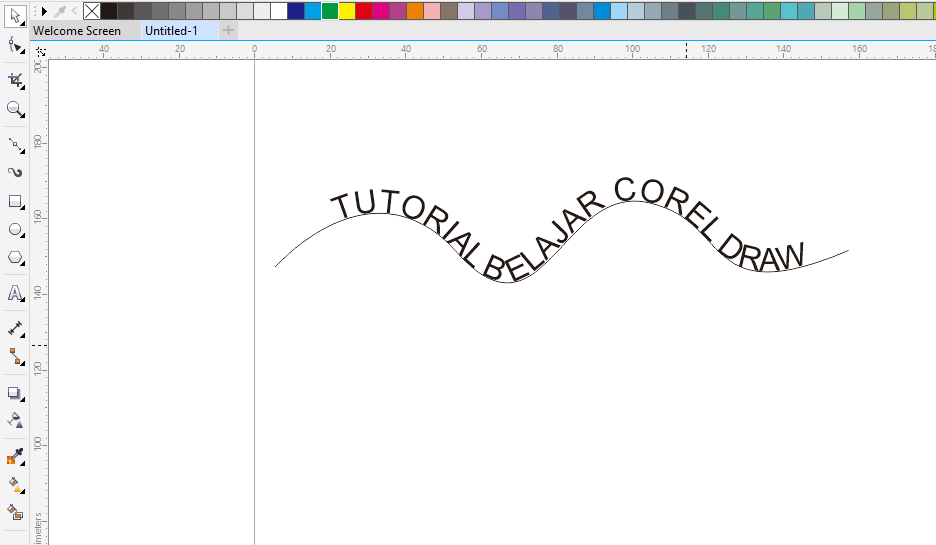The width and height of the screenshot is (936, 545).
Task: Choose the cyan color swatch
Action: point(313,11)
